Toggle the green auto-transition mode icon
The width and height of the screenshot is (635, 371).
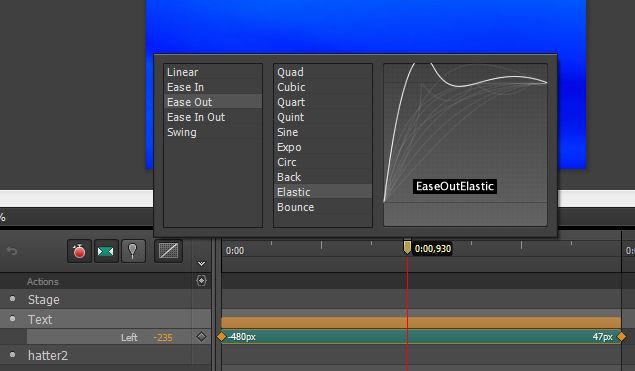click(106, 252)
